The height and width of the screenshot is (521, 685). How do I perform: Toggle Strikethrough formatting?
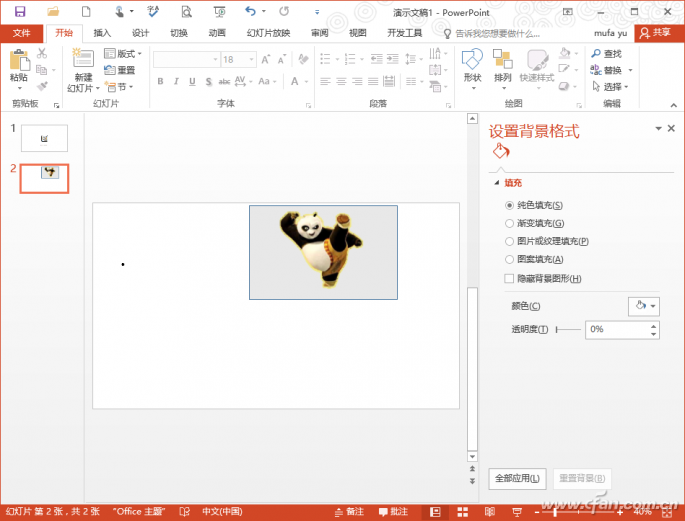pyautogui.click(x=224, y=81)
